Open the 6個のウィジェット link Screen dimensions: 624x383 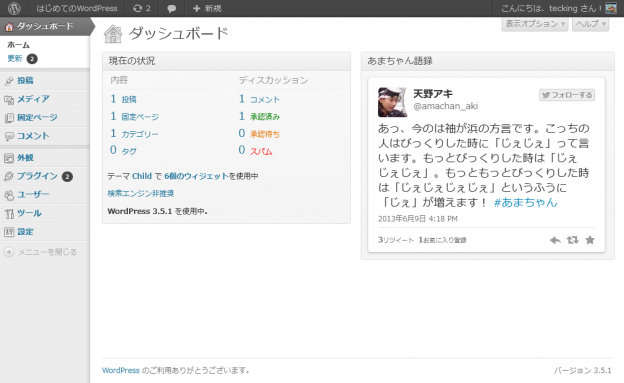(196, 176)
